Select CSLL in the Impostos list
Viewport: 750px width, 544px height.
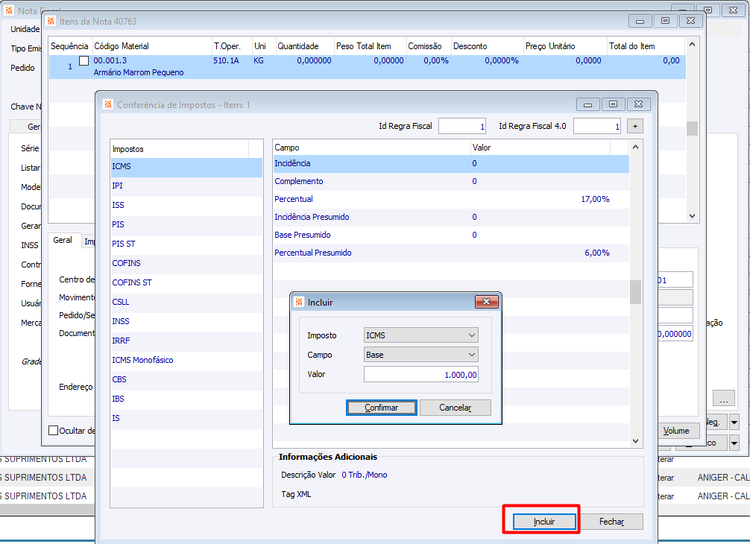187,302
